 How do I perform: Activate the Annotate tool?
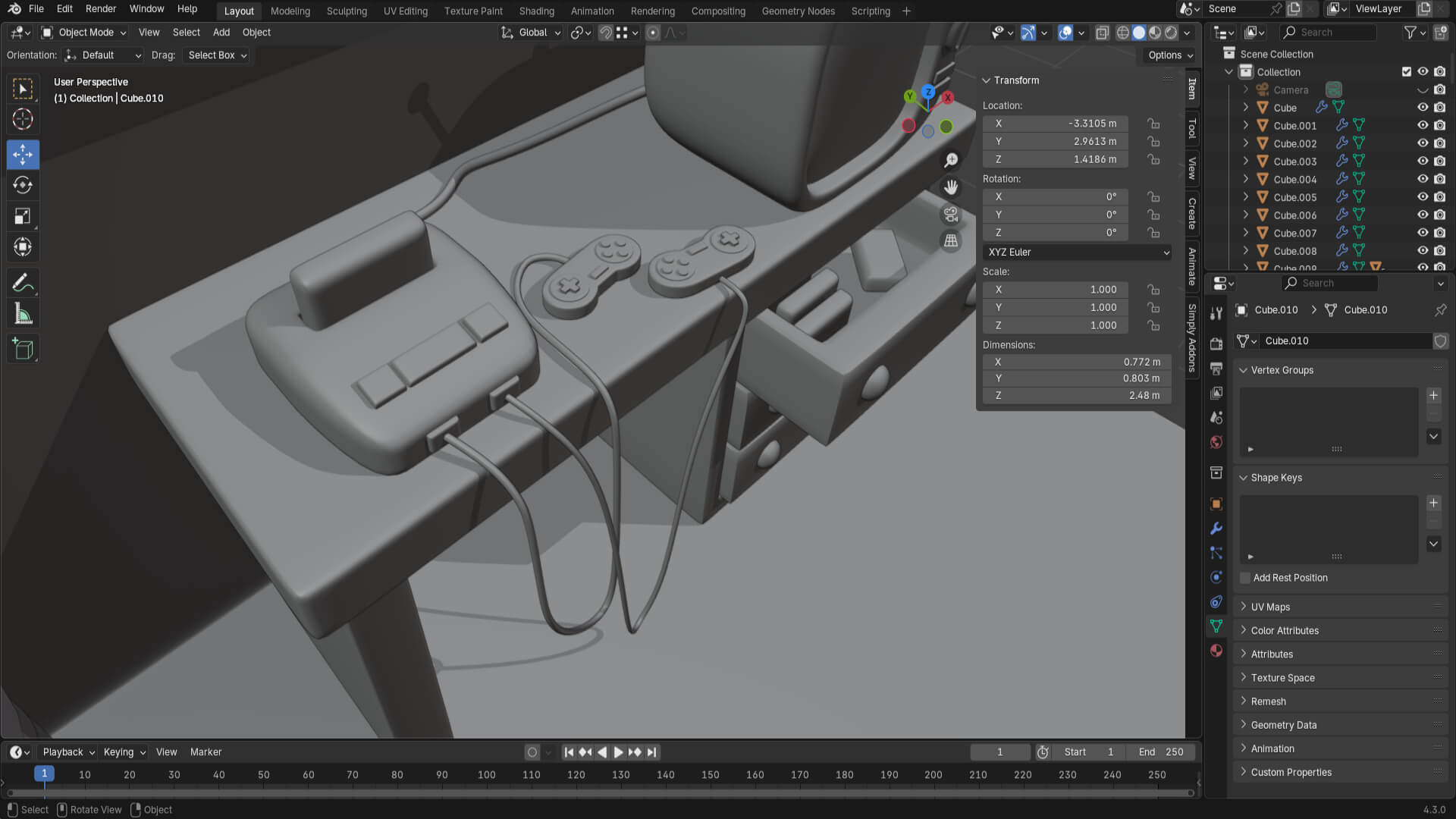23,283
